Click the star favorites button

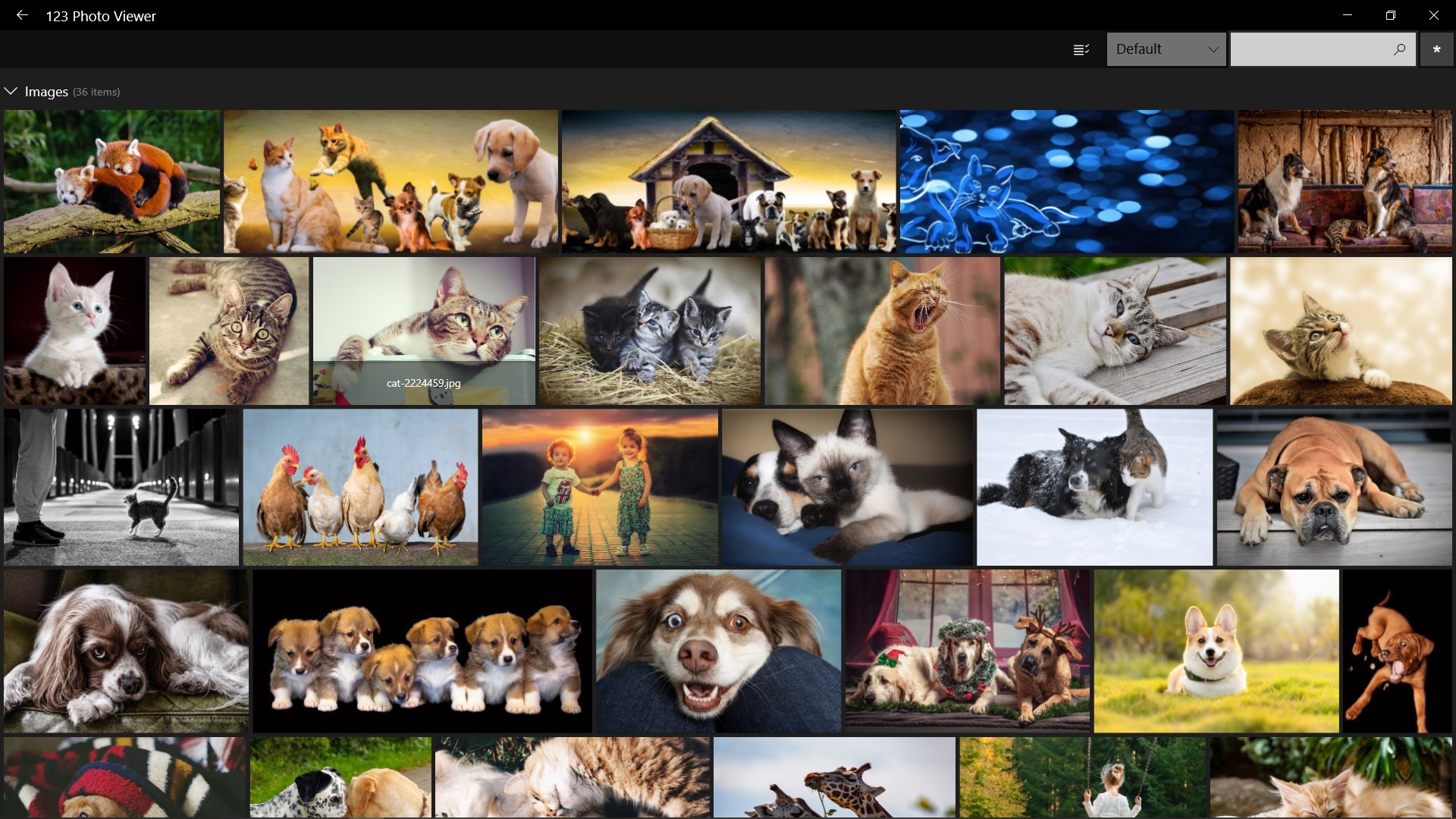click(x=1436, y=49)
